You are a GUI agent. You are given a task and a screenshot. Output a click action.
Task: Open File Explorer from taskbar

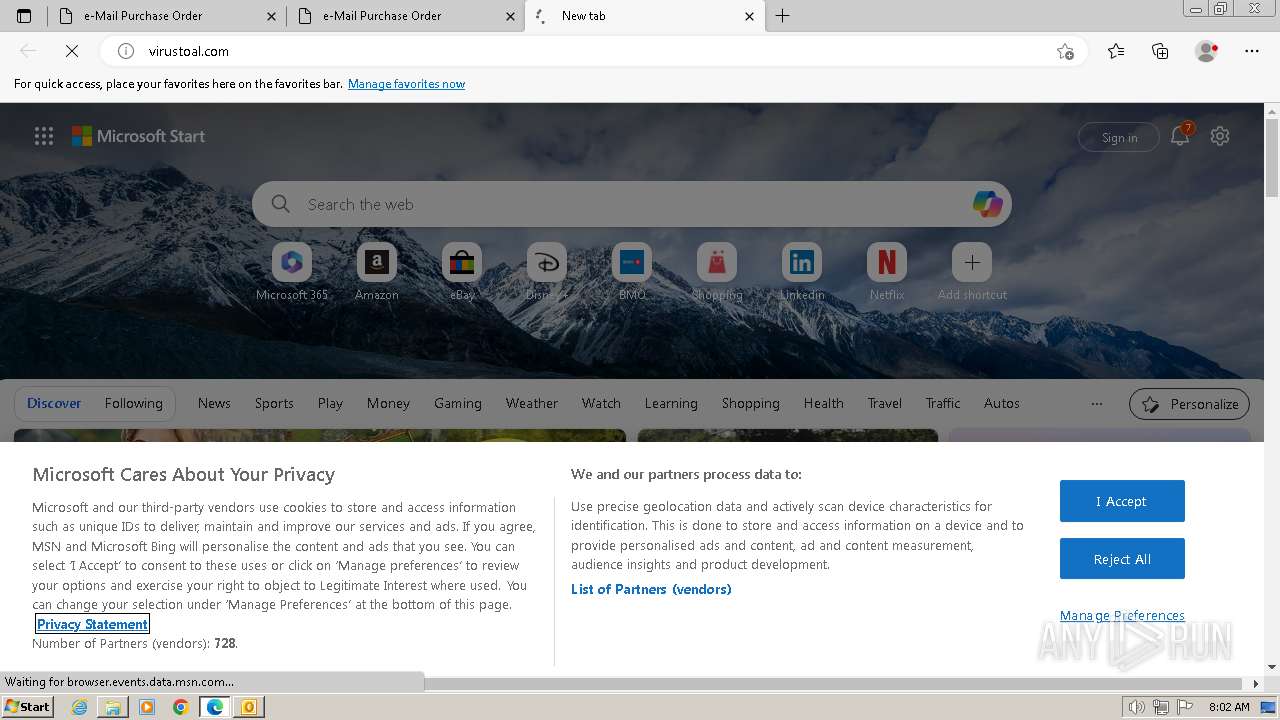coord(113,707)
